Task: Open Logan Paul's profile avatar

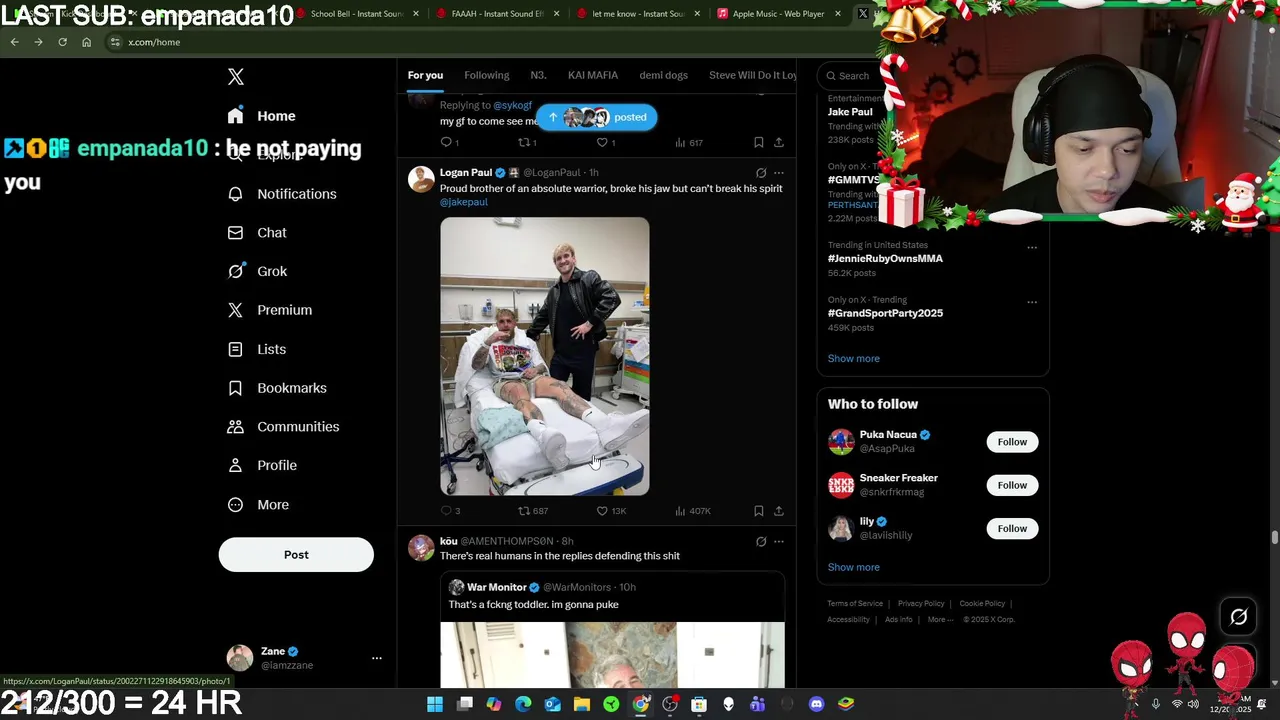Action: [421, 179]
